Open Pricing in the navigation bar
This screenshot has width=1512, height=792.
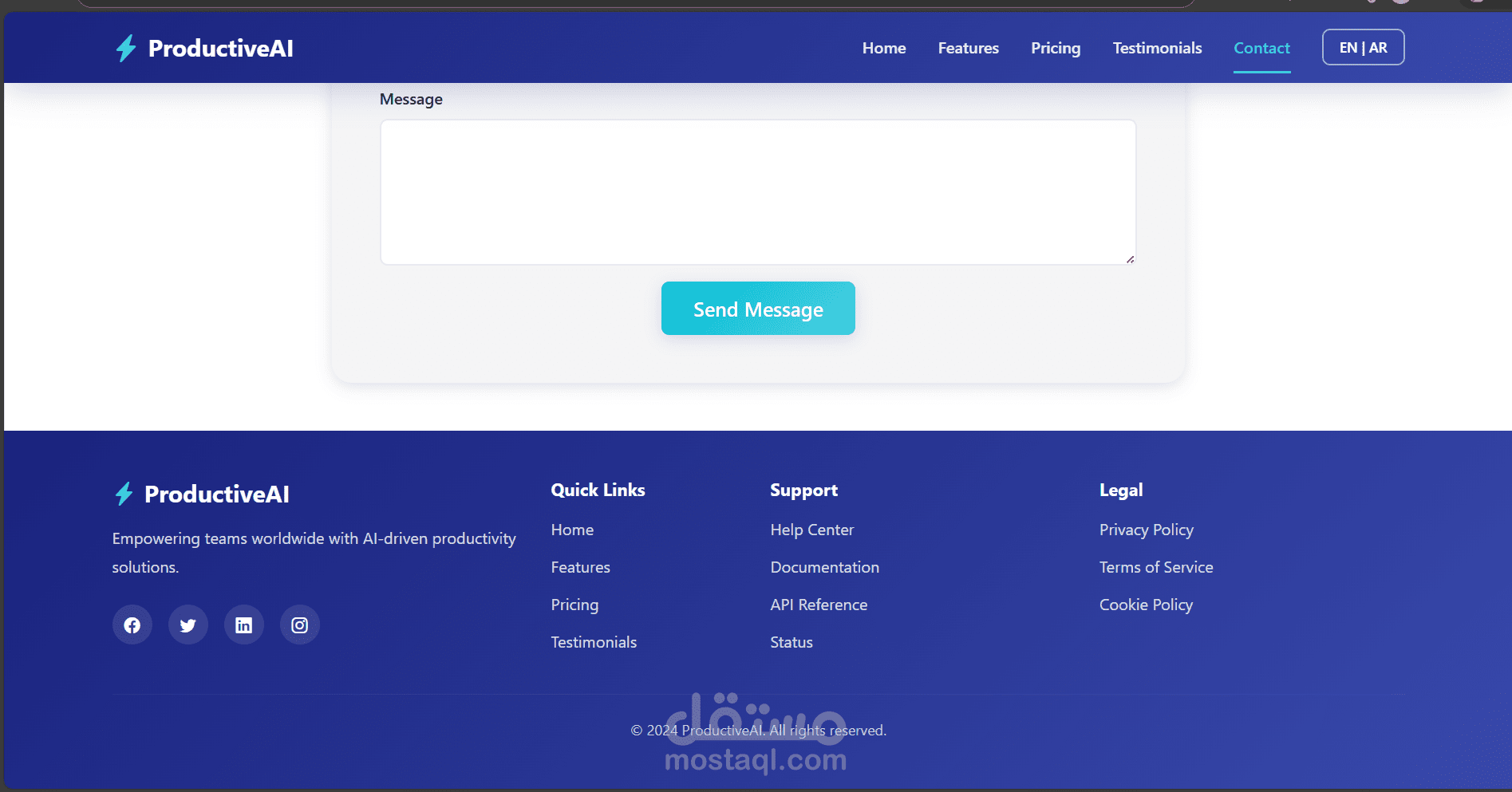[1056, 48]
